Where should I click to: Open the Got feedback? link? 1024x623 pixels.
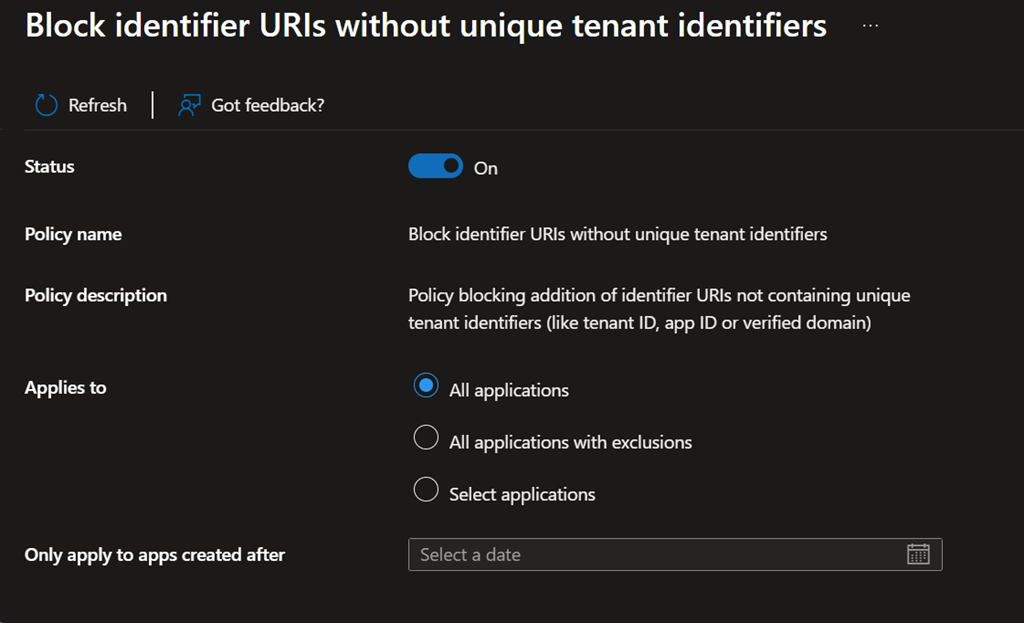point(267,105)
